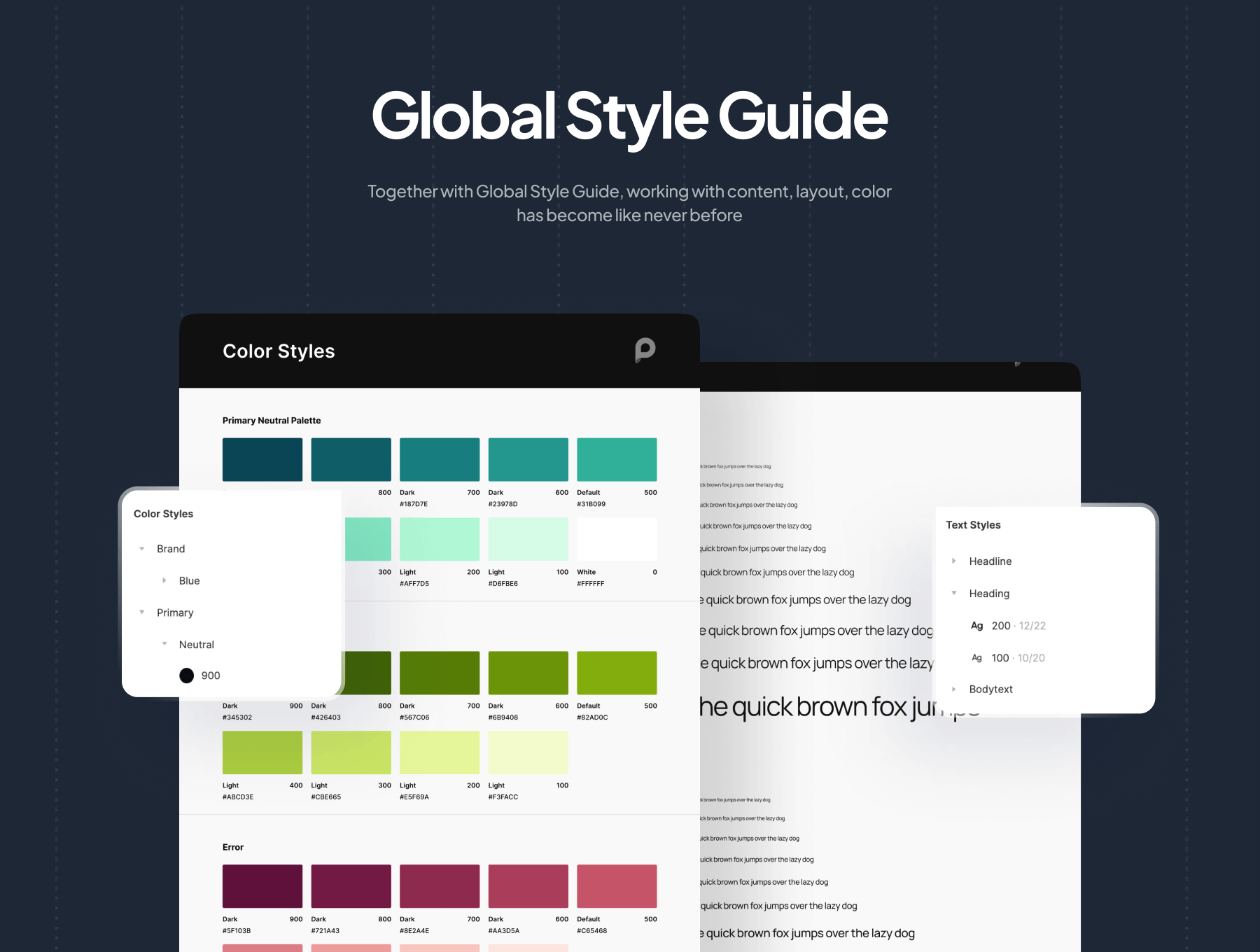The image size is (1260, 952).
Task: Click the Light 400 swatch #ABCD3E
Action: tap(262, 752)
